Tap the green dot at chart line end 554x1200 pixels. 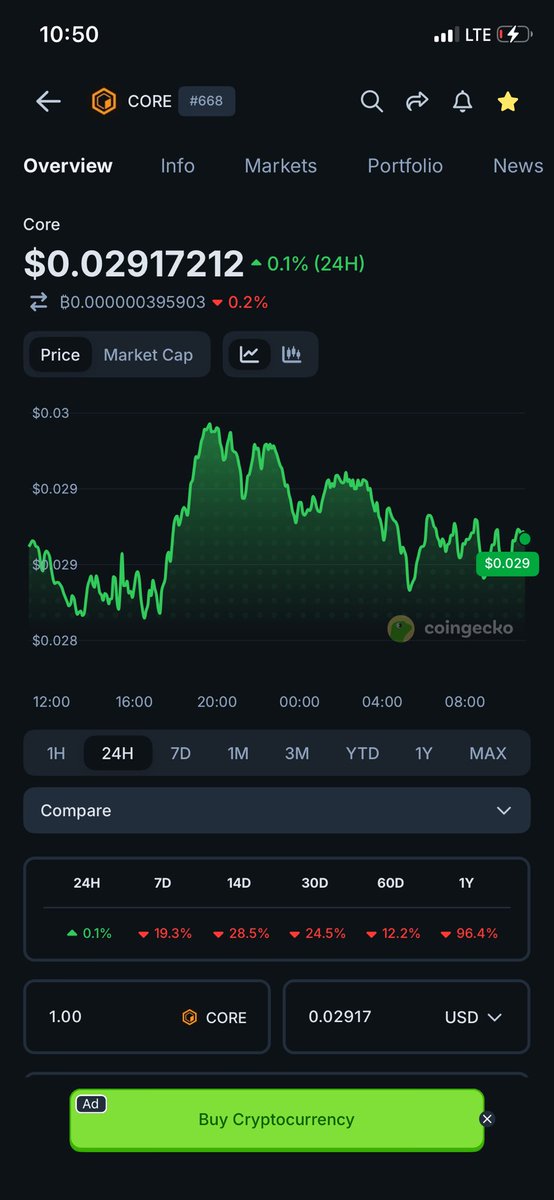(525, 539)
